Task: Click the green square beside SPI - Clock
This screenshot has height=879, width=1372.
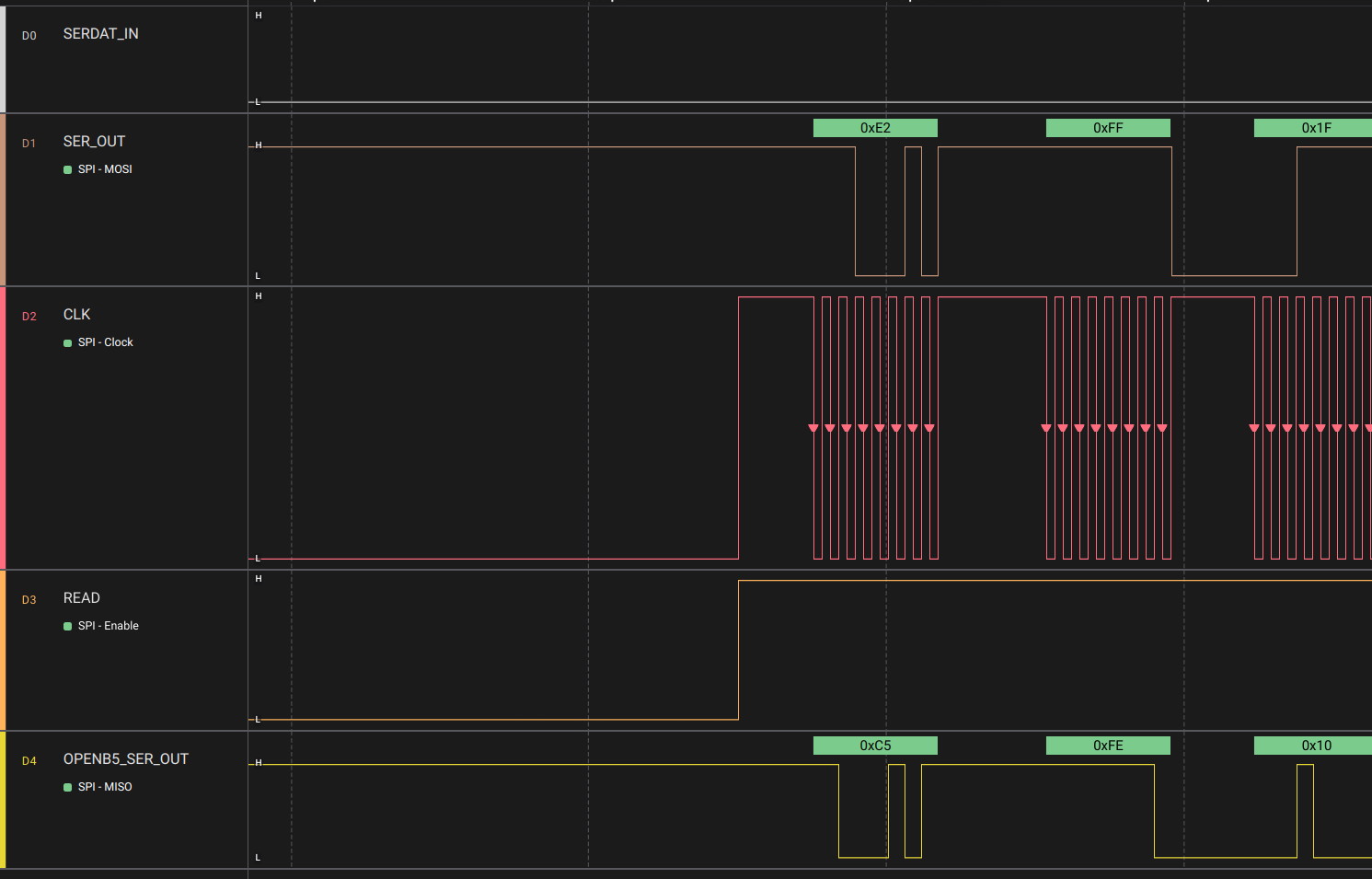Action: pyautogui.click(x=67, y=342)
